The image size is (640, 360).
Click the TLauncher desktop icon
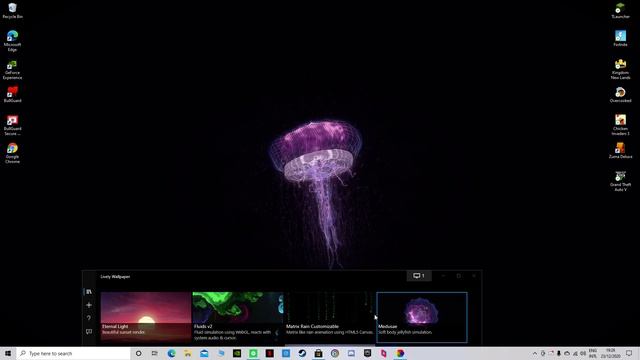pyautogui.click(x=620, y=11)
